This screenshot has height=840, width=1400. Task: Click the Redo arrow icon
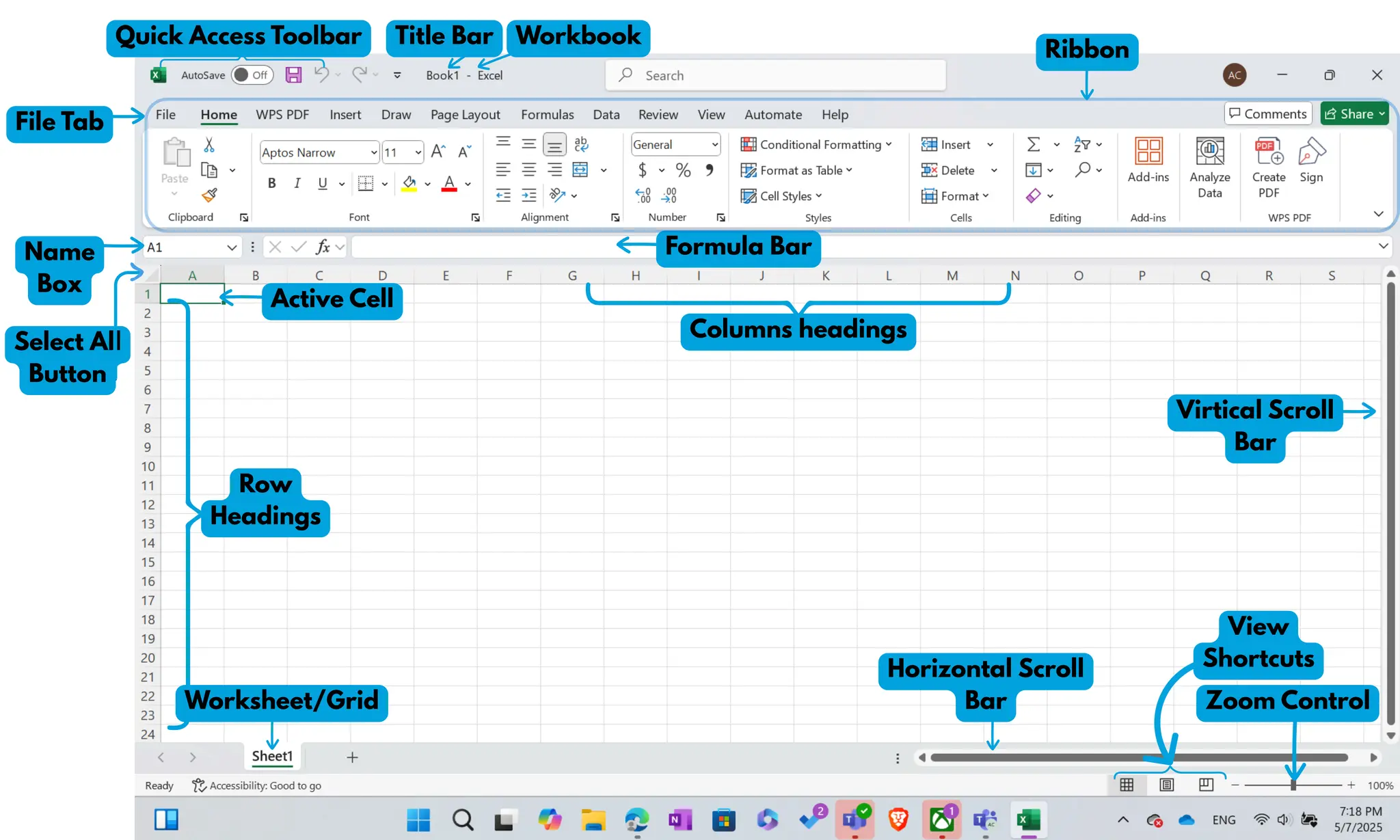pyautogui.click(x=360, y=74)
